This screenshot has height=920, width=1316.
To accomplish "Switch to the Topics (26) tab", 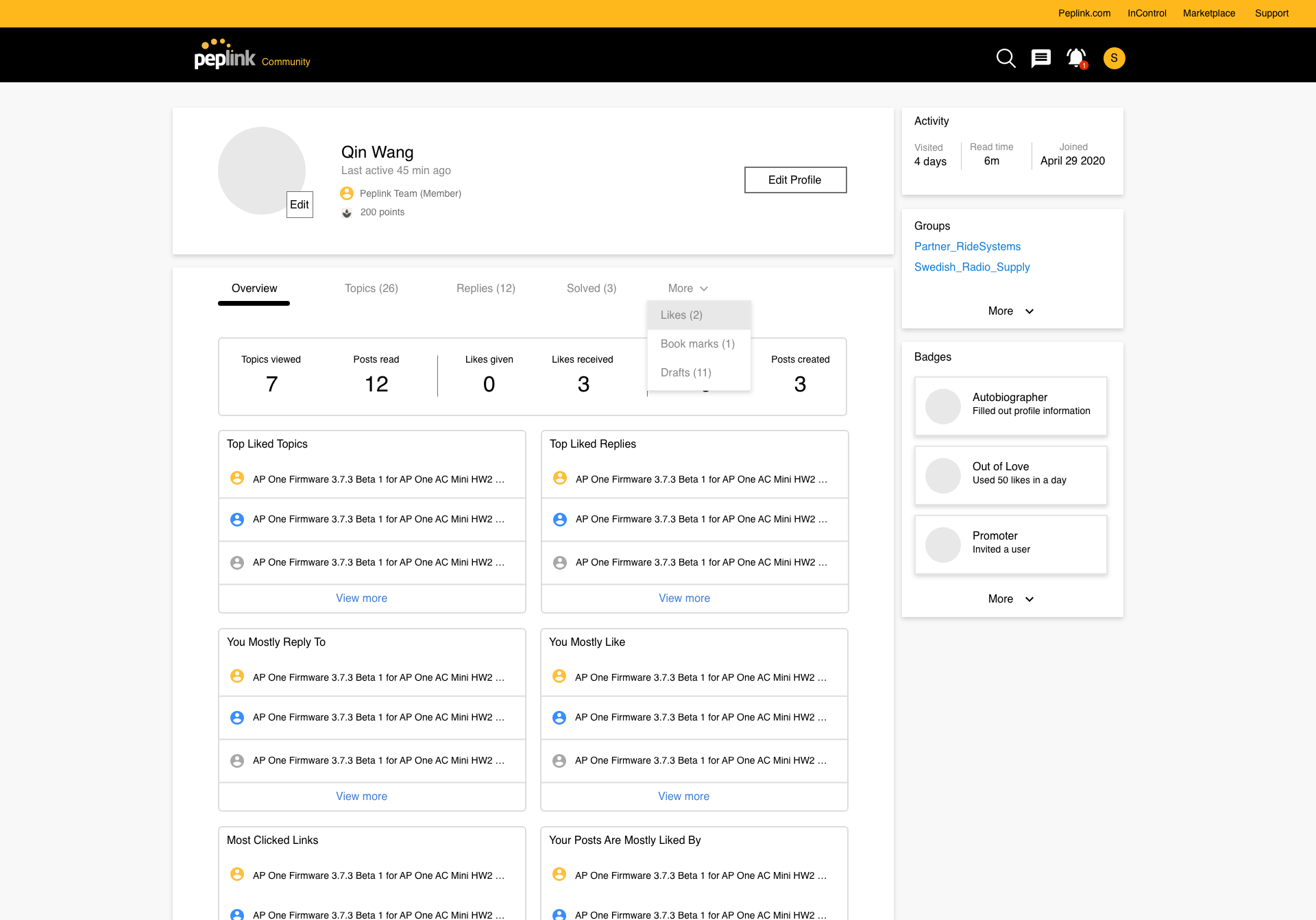I will pyautogui.click(x=371, y=289).
